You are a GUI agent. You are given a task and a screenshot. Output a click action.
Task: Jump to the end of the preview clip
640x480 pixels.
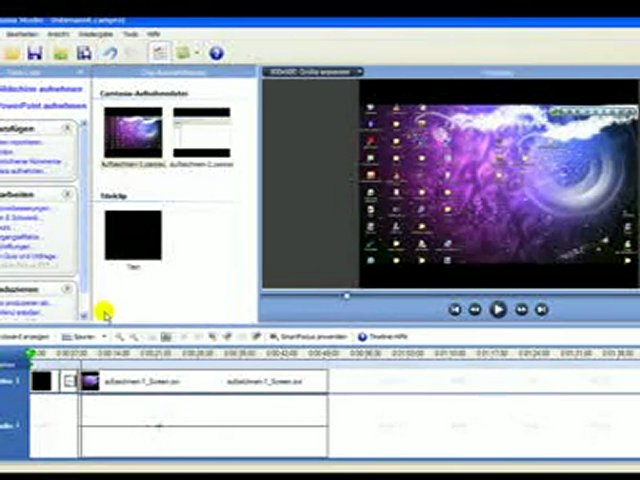(542, 310)
